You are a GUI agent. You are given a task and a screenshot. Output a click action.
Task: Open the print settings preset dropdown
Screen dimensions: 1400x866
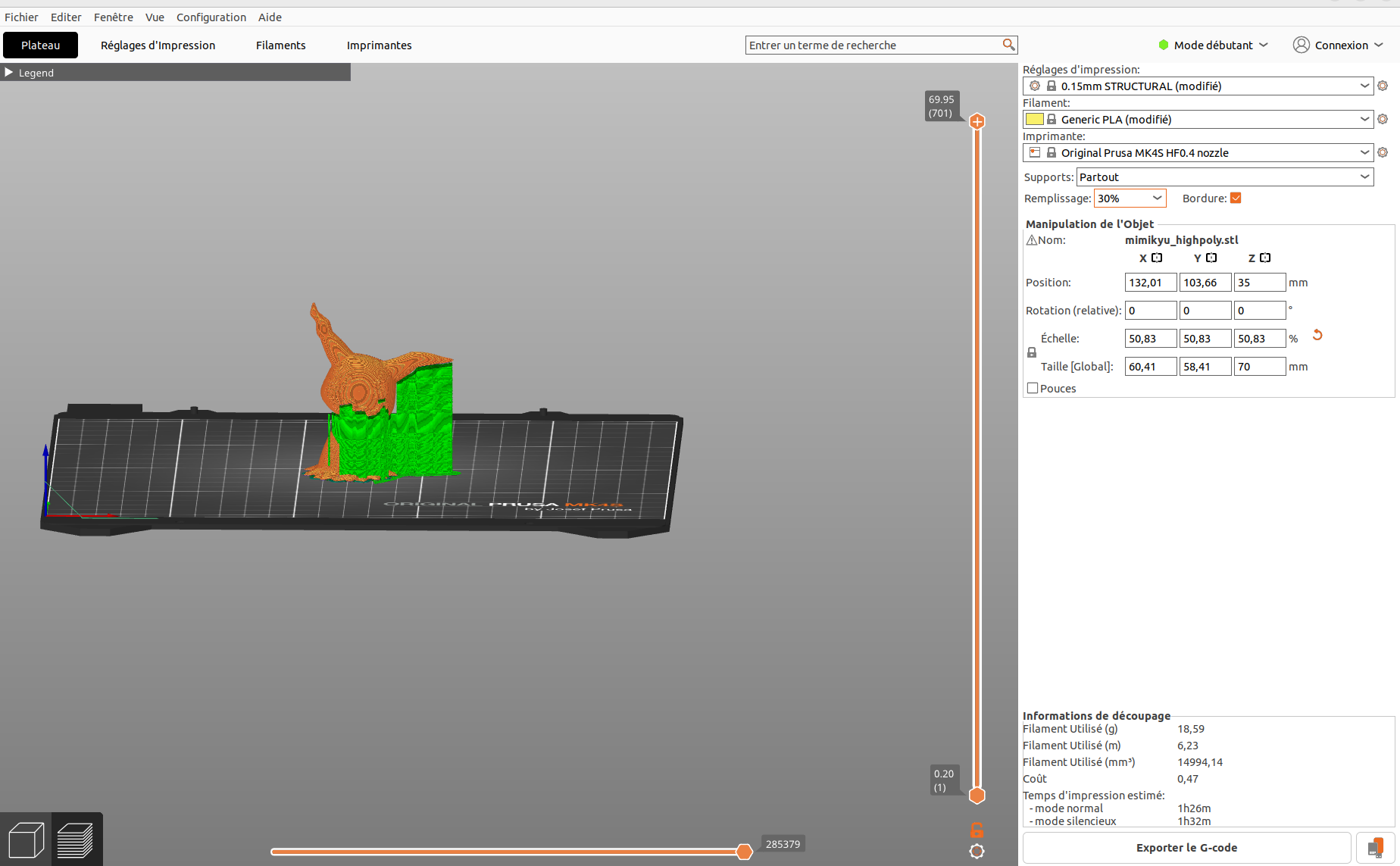[1364, 86]
